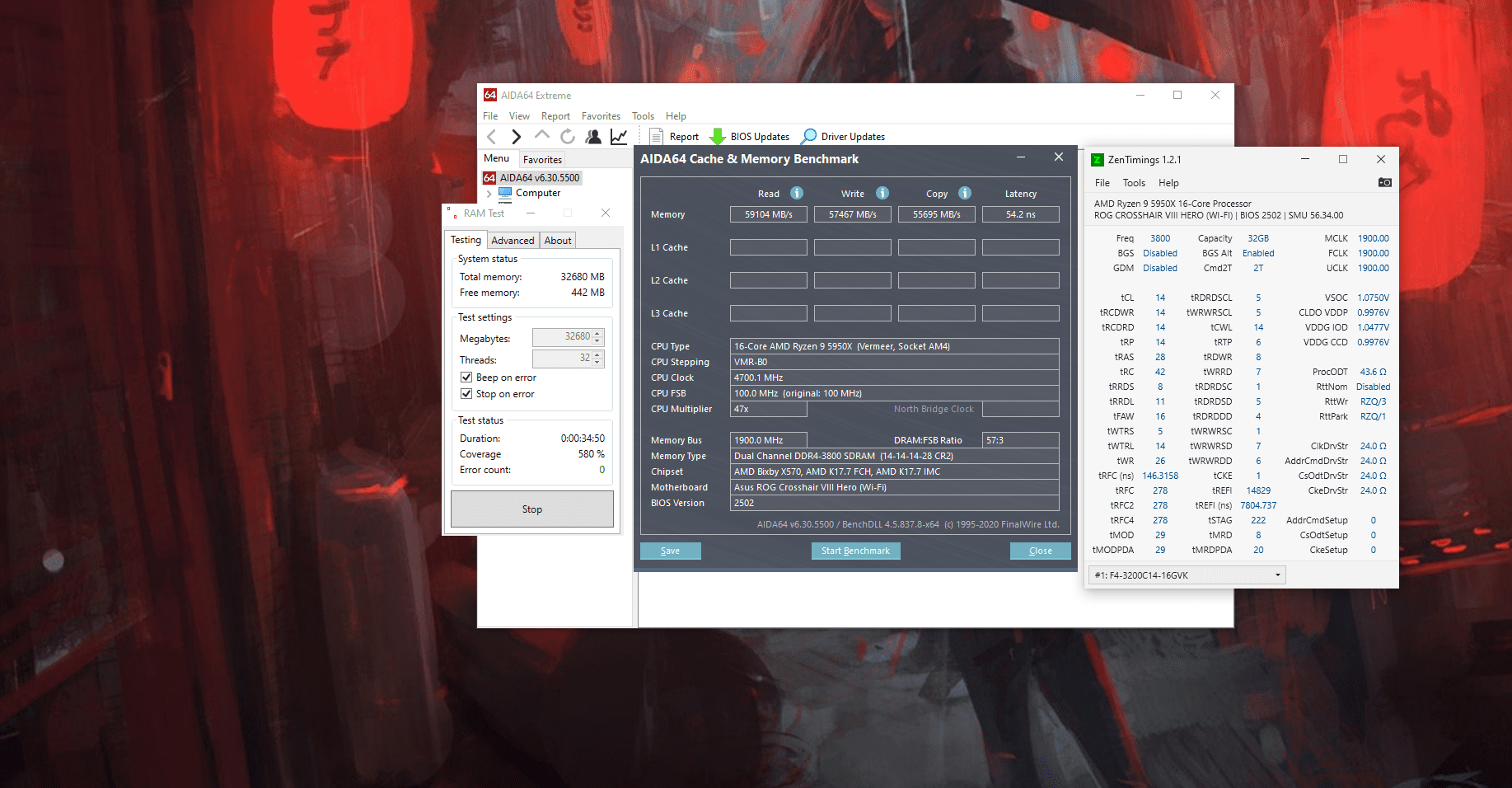The image size is (1512, 788).
Task: Switch to RAM Test Advanced tab
Action: 513,241
